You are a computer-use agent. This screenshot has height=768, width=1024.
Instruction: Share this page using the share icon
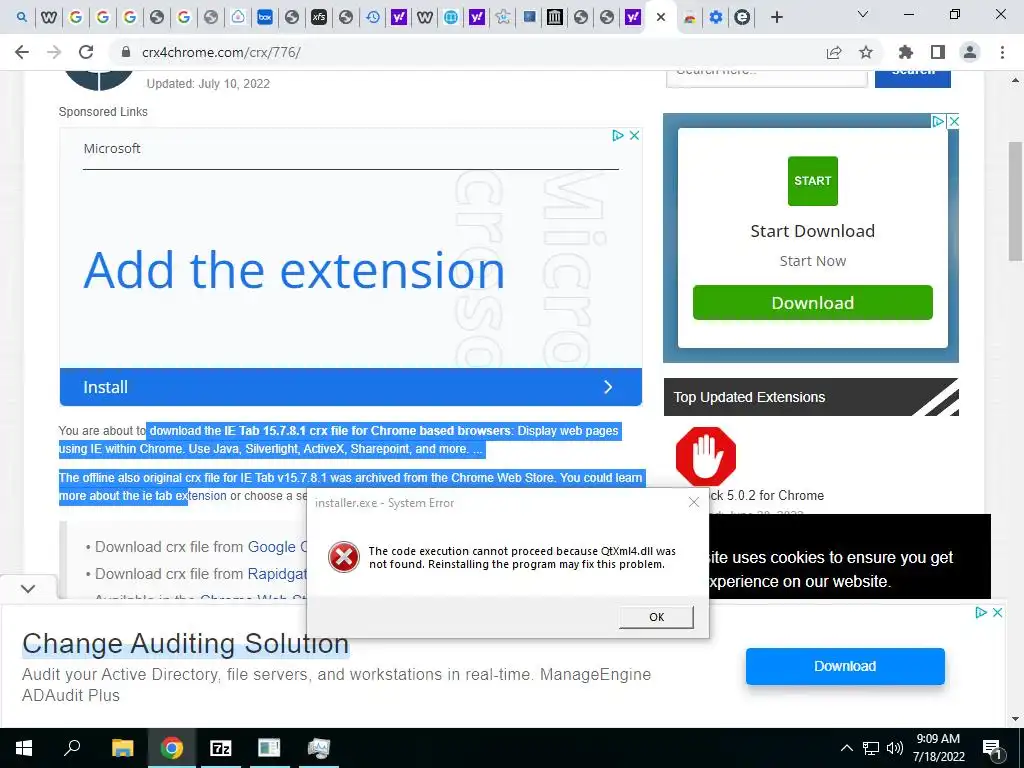pyautogui.click(x=834, y=52)
